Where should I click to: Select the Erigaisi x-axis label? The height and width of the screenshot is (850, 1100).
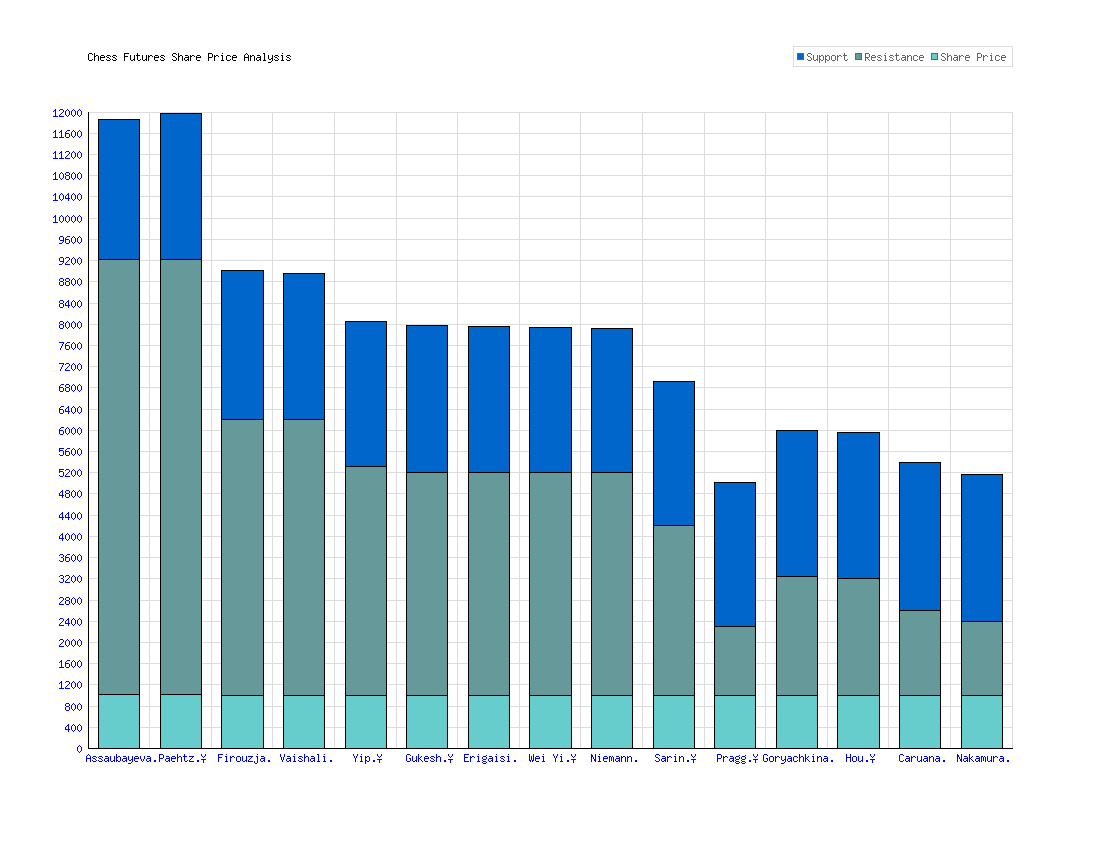490,758
